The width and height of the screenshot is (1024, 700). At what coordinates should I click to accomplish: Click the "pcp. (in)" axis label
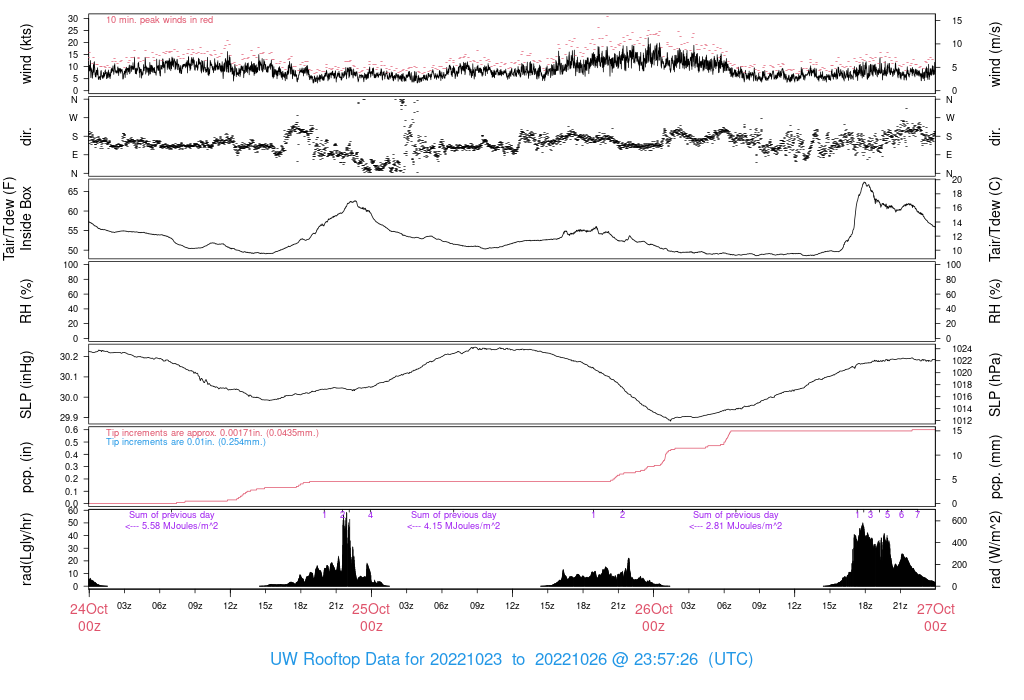[x=26, y=467]
